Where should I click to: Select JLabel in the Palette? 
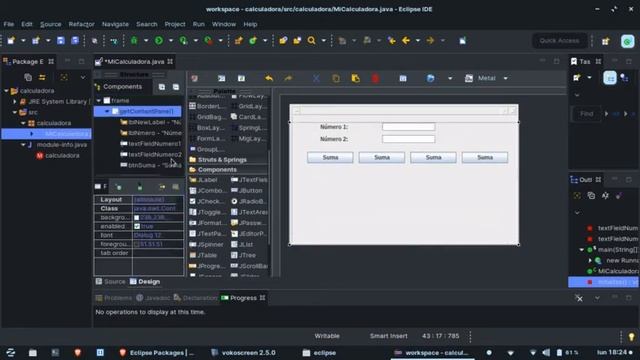203,180
